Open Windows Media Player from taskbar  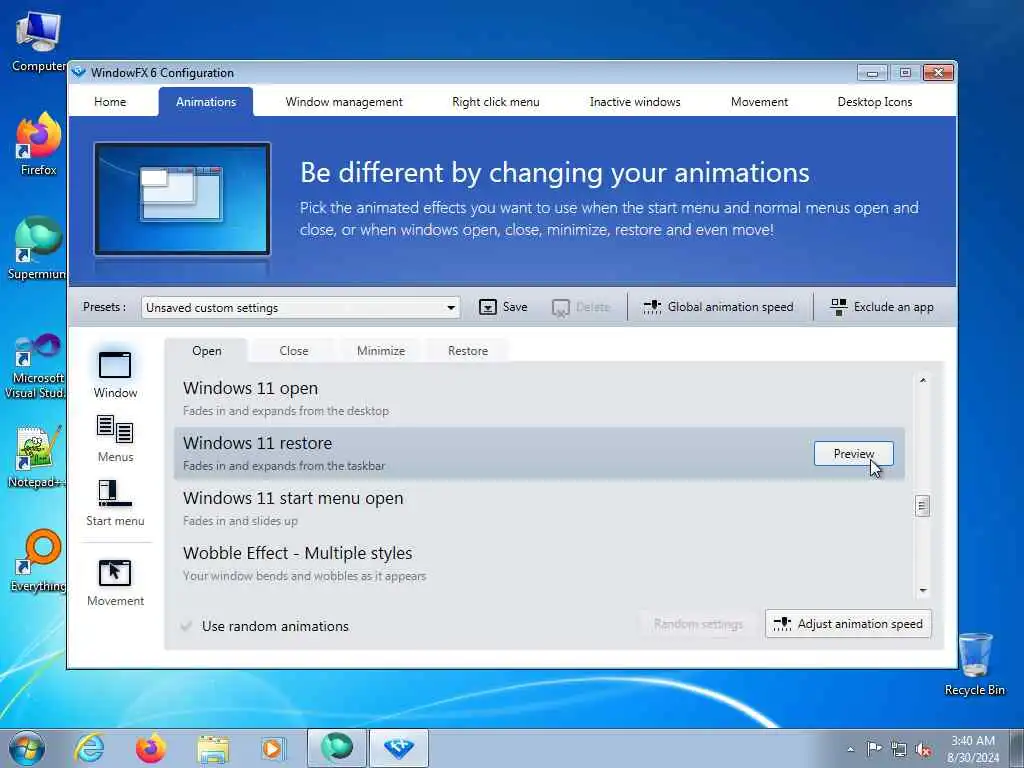coord(274,748)
